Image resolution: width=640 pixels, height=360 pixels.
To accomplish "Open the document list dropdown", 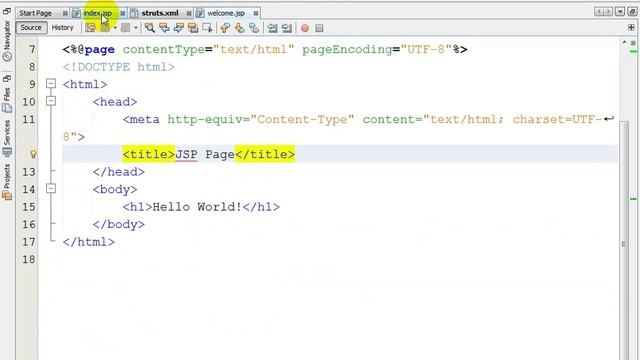I will pos(620,12).
